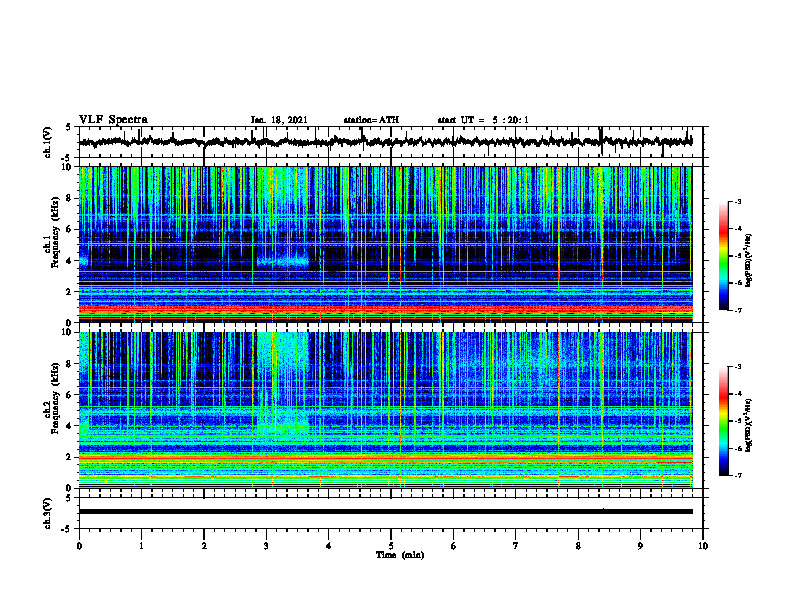The height and width of the screenshot is (612, 792).
Task: Click the "-3" label on ch.1 colorbar
Action: [737, 201]
